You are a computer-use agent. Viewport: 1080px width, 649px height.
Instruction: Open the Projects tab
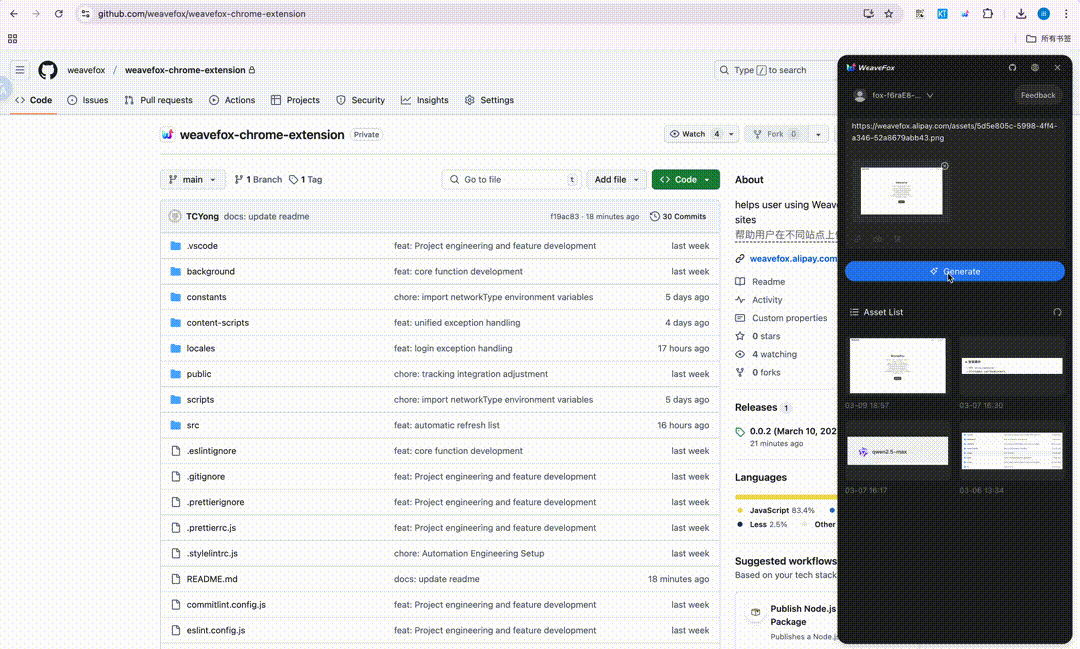(x=295, y=100)
